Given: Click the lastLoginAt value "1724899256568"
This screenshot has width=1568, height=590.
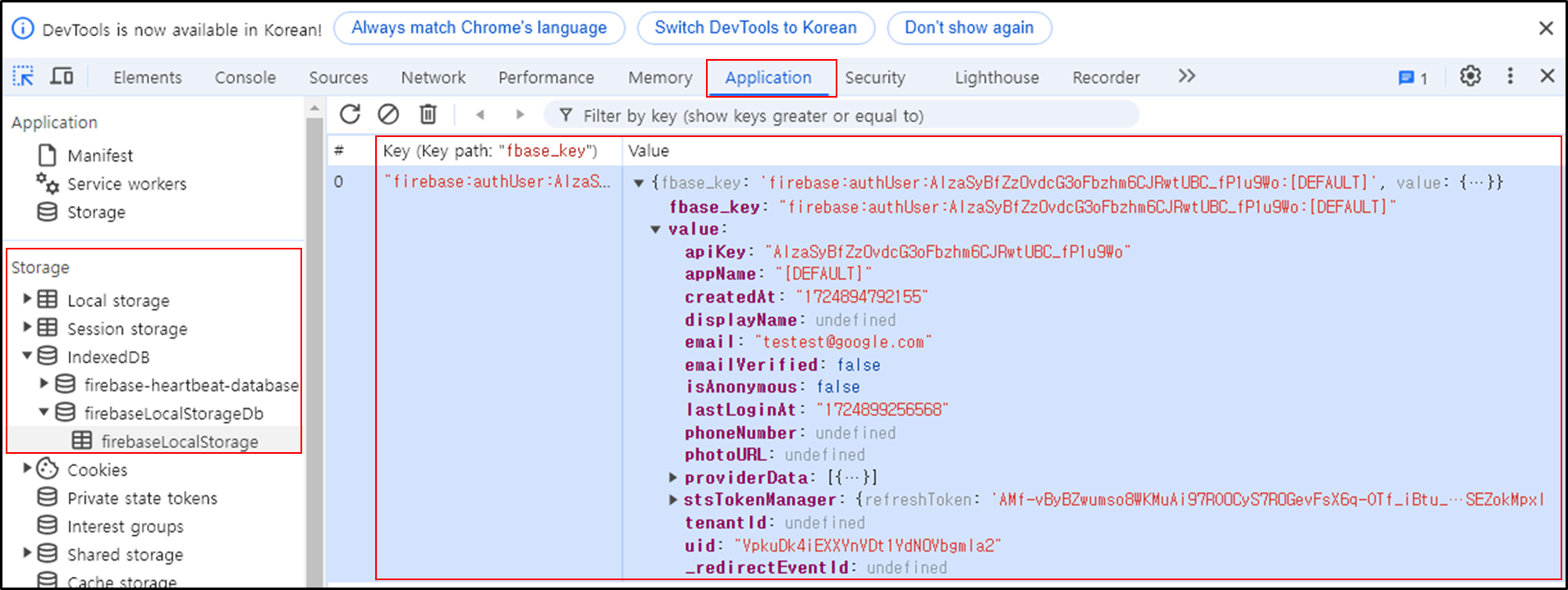Looking at the screenshot, I should 882,409.
